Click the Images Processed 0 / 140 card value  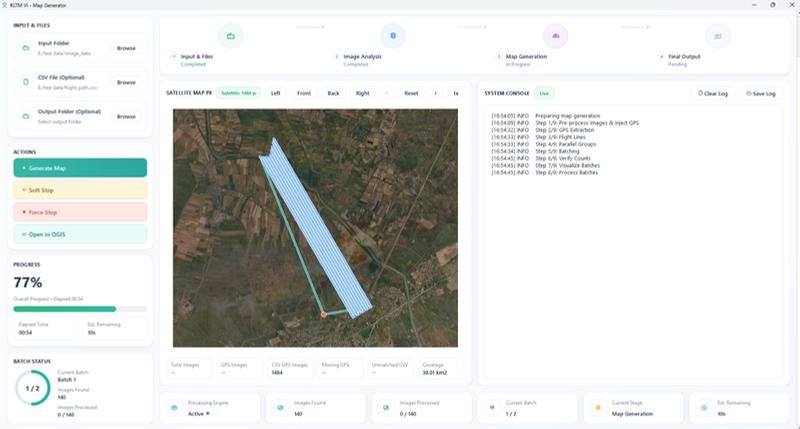408,414
